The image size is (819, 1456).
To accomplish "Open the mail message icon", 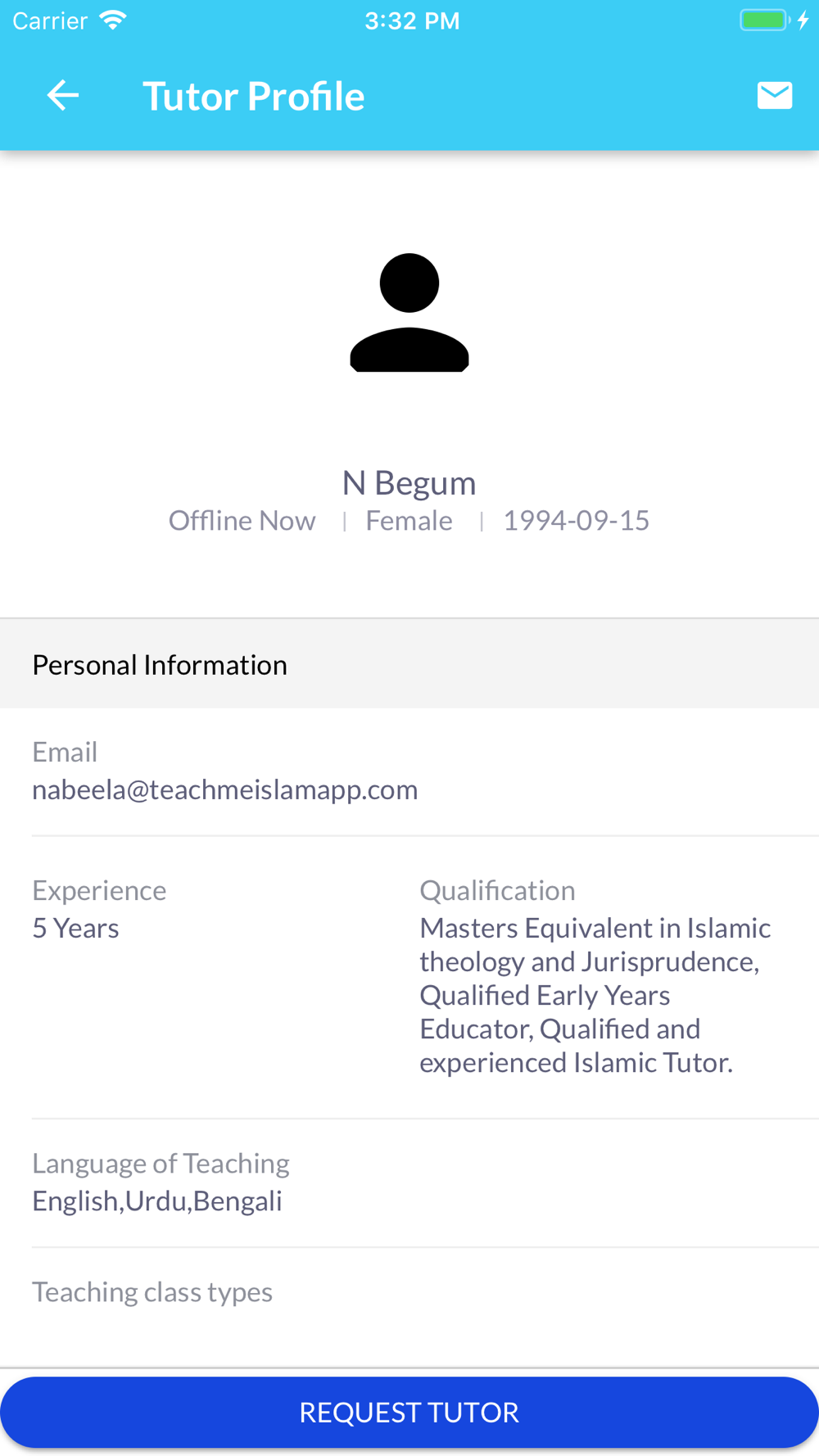I will click(x=774, y=96).
